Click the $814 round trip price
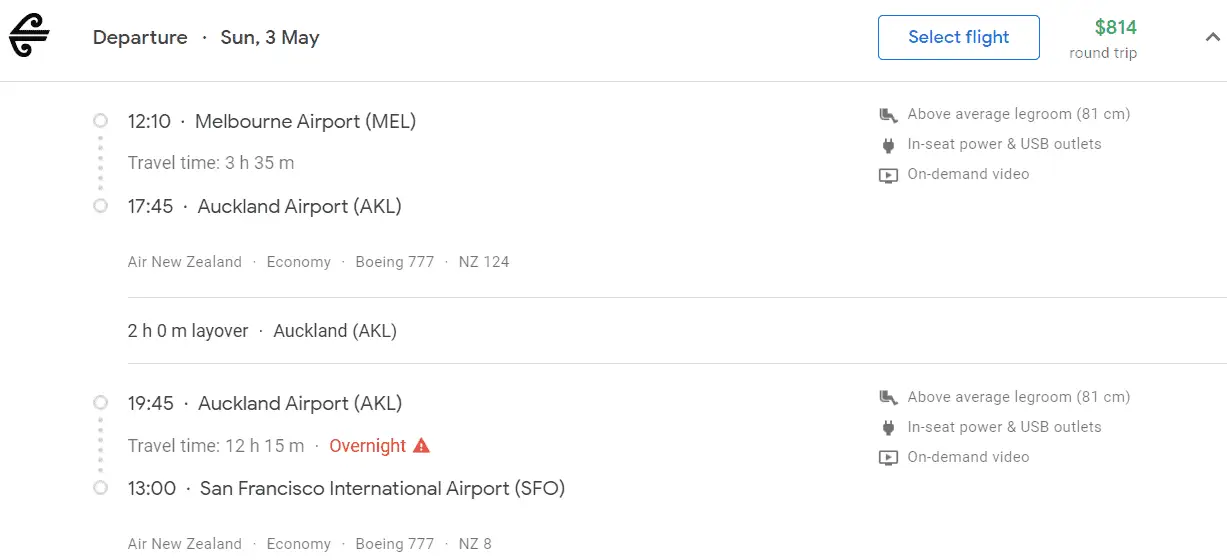The width and height of the screenshot is (1227, 560). [1114, 28]
